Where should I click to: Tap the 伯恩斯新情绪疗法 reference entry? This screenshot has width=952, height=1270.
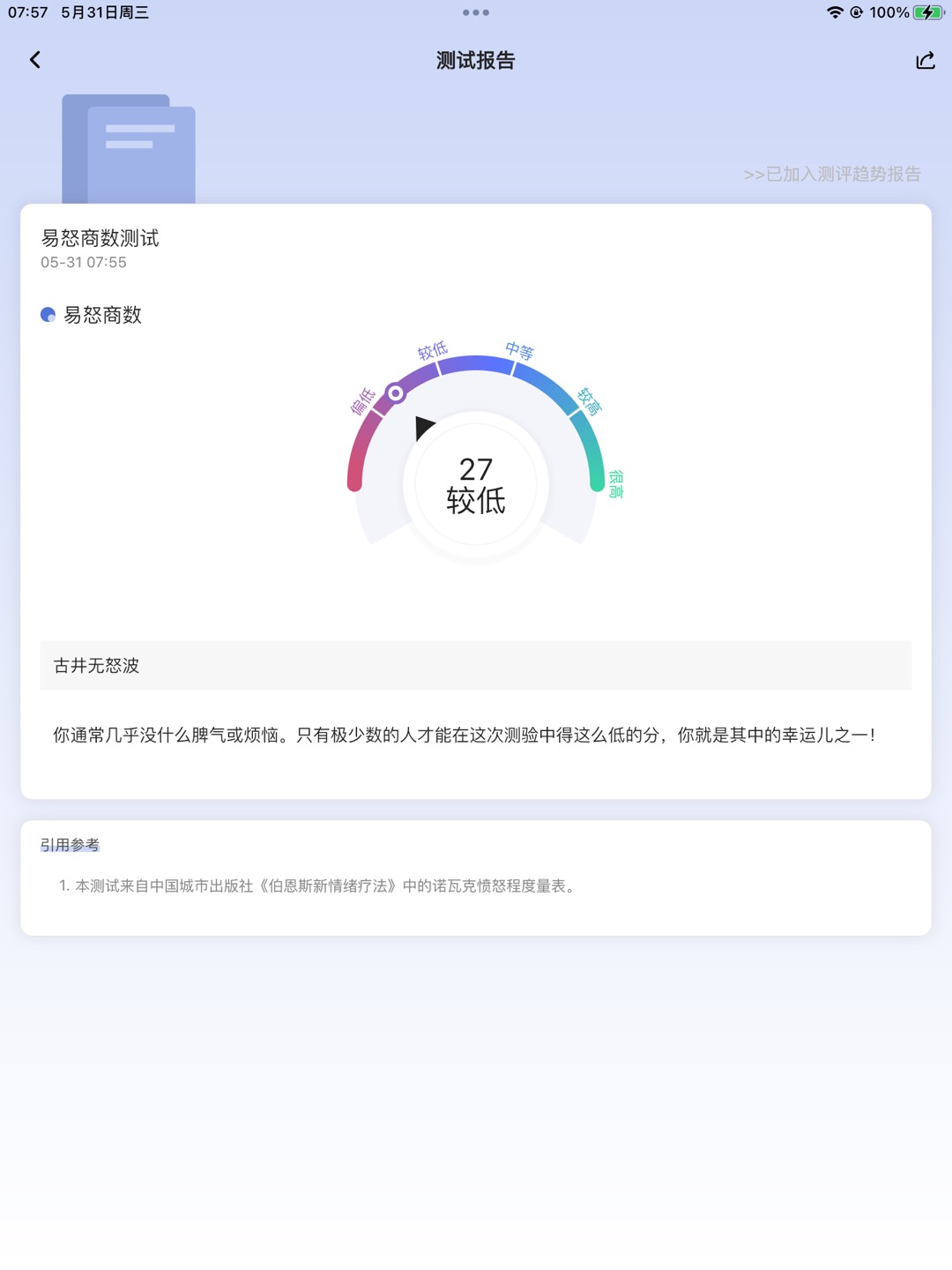tap(321, 885)
